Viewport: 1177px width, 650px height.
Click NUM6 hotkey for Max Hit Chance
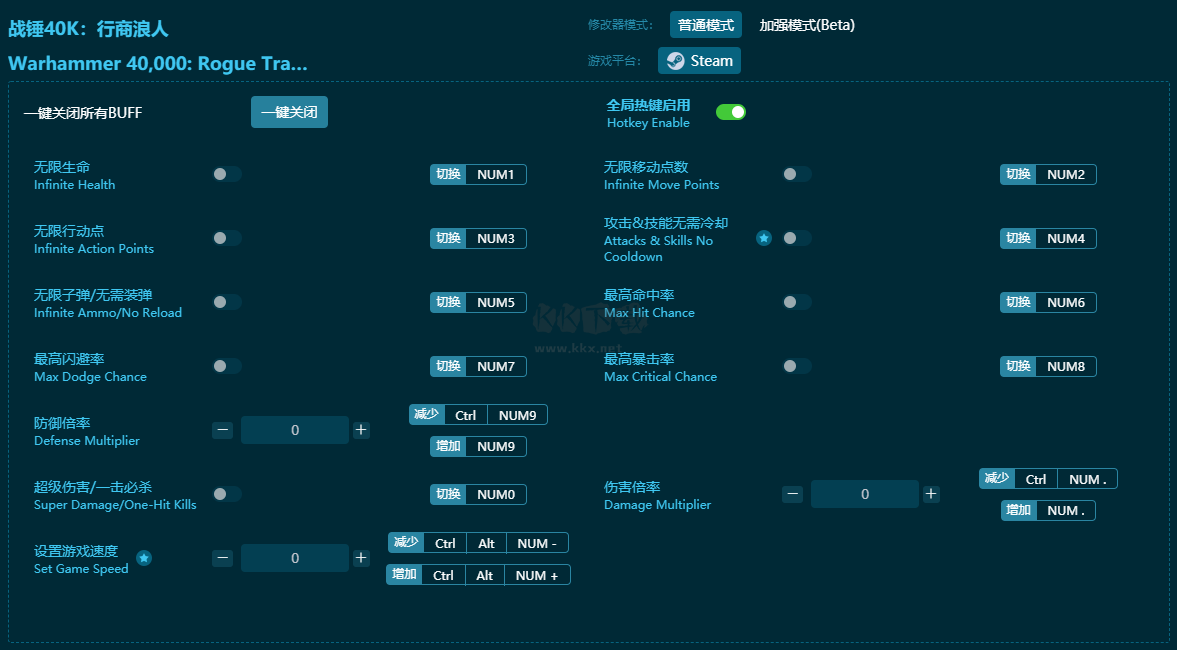(x=1066, y=302)
